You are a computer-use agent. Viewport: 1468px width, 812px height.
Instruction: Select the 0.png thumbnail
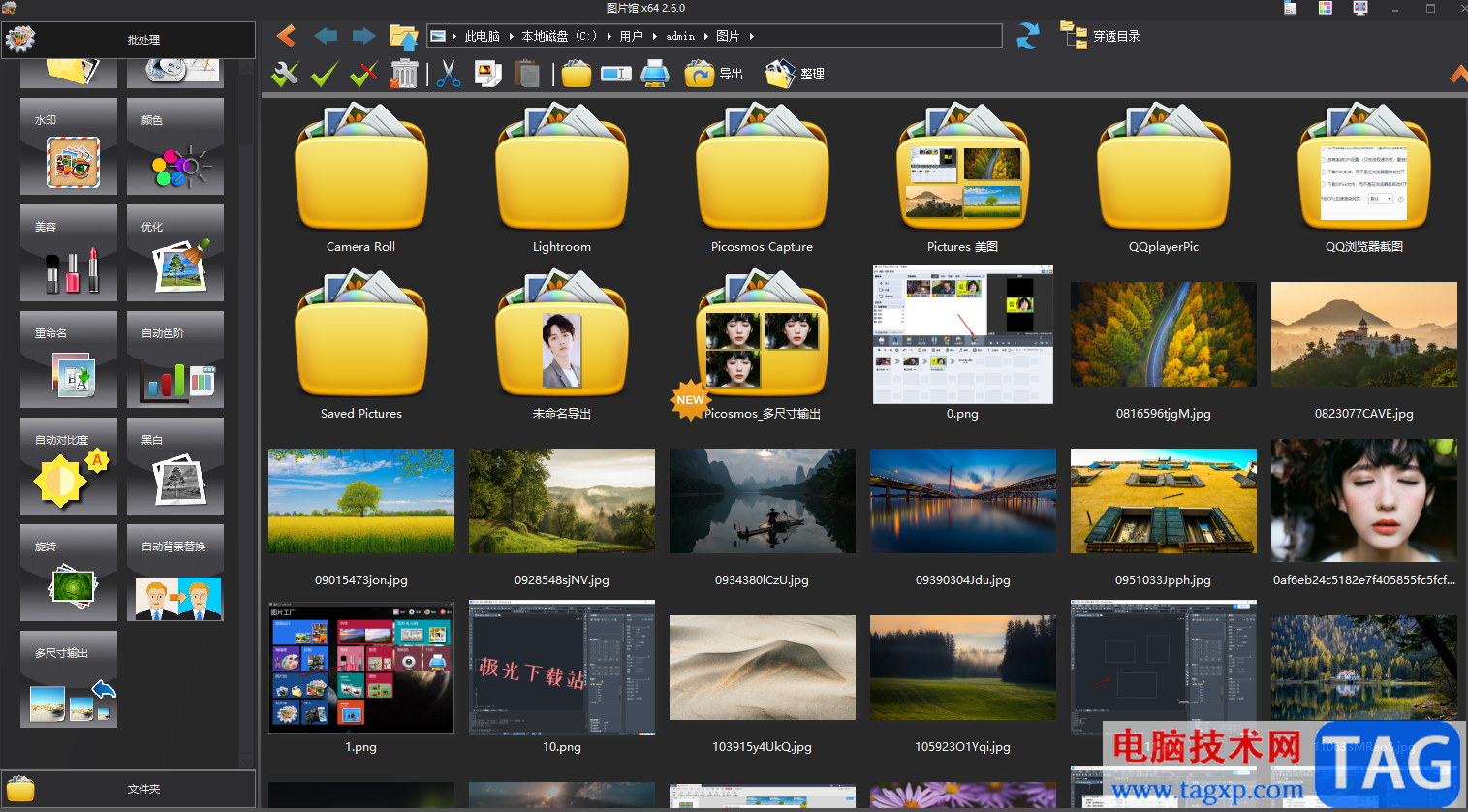(x=962, y=335)
